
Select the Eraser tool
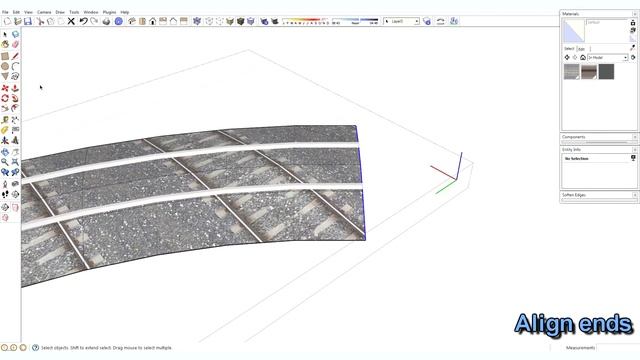point(15,44)
